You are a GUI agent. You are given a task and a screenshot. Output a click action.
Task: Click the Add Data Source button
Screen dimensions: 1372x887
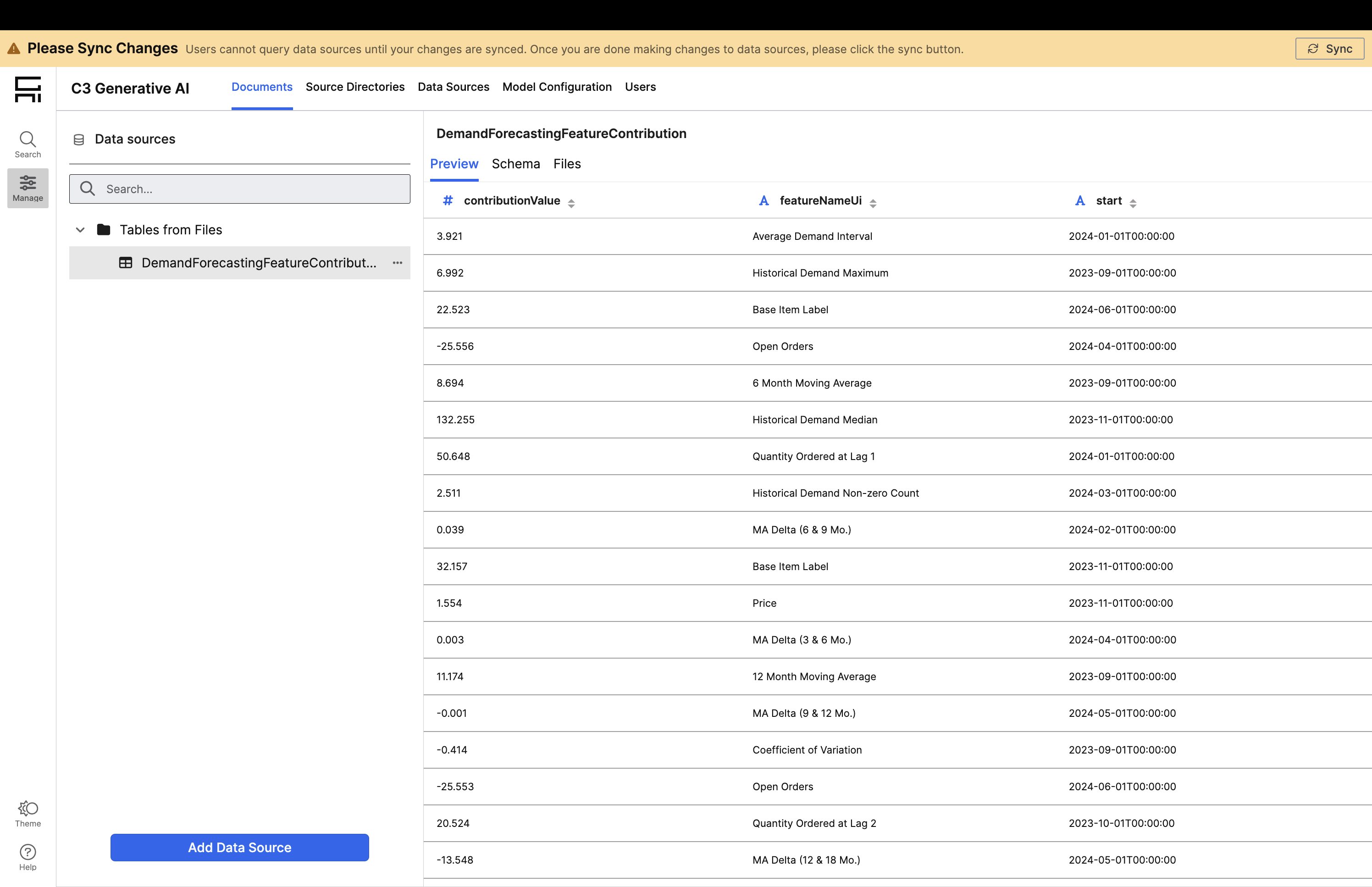point(239,847)
